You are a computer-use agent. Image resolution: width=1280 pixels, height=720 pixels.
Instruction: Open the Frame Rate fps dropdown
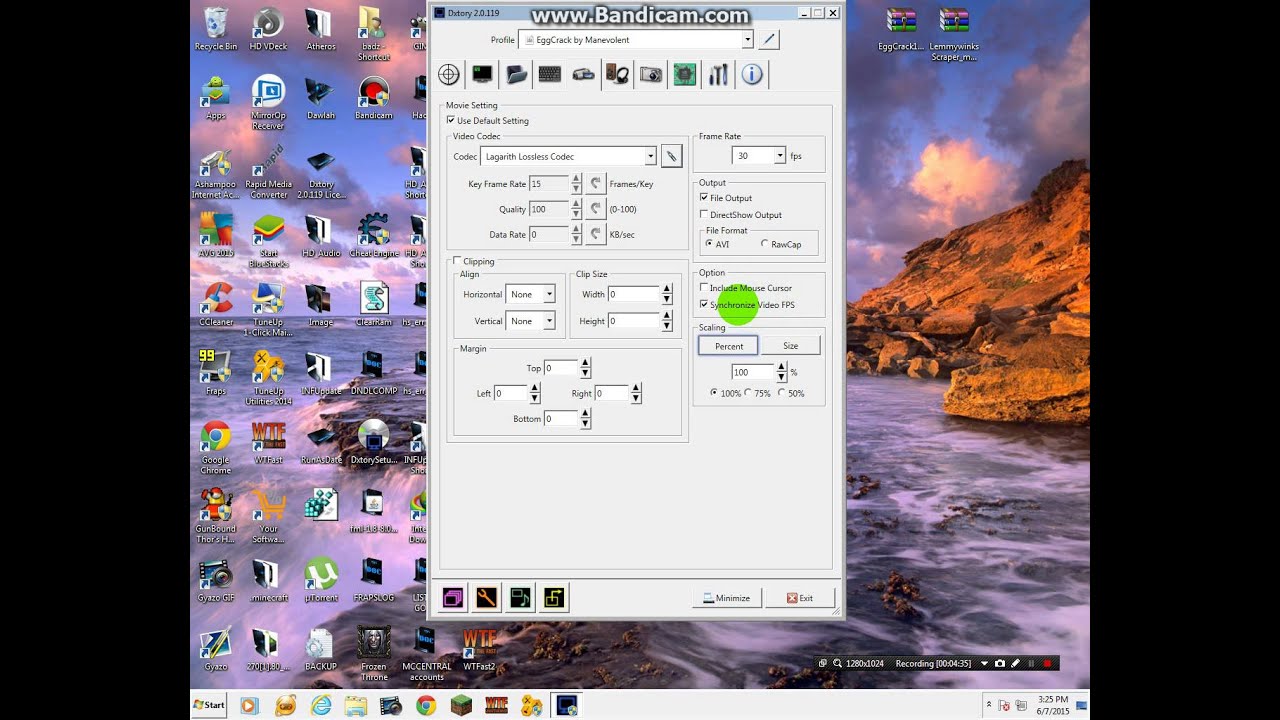point(779,156)
